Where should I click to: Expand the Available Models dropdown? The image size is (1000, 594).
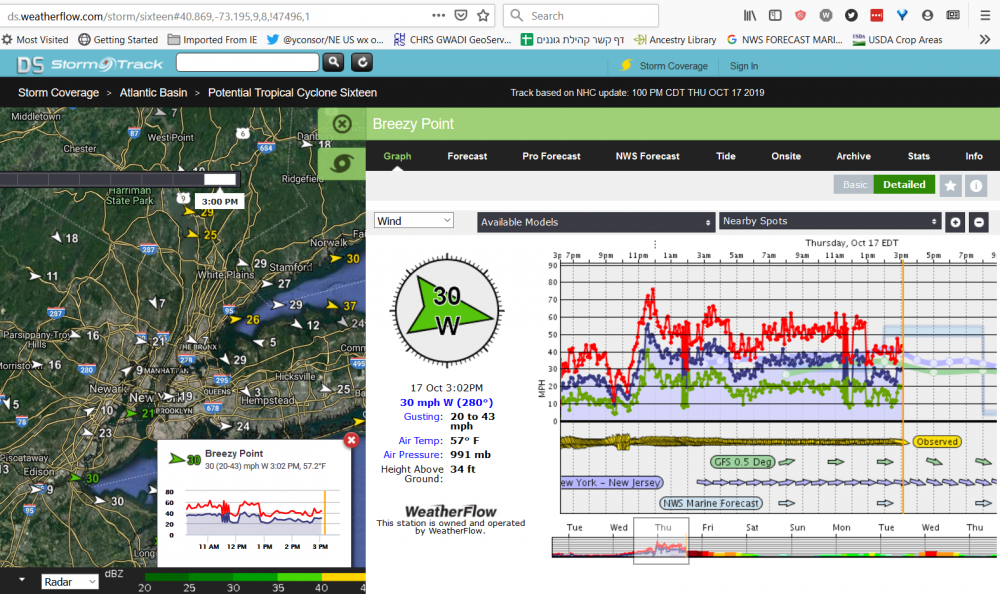pyautogui.click(x=595, y=222)
